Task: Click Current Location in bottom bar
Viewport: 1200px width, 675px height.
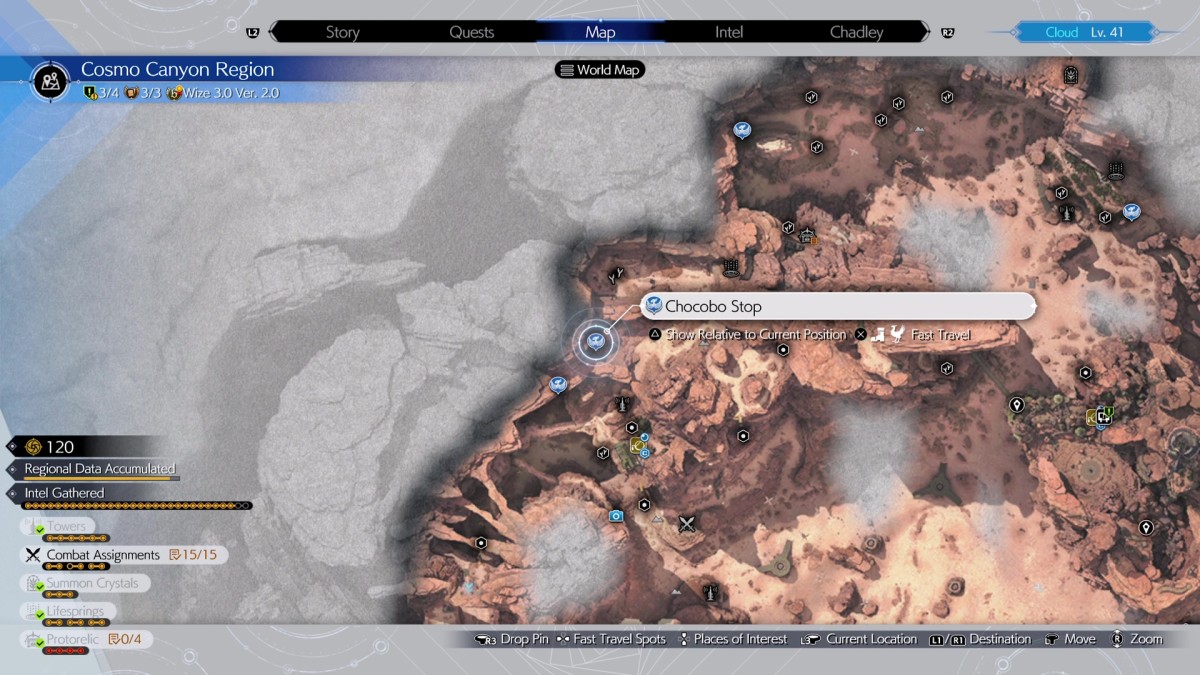Action: [859, 639]
